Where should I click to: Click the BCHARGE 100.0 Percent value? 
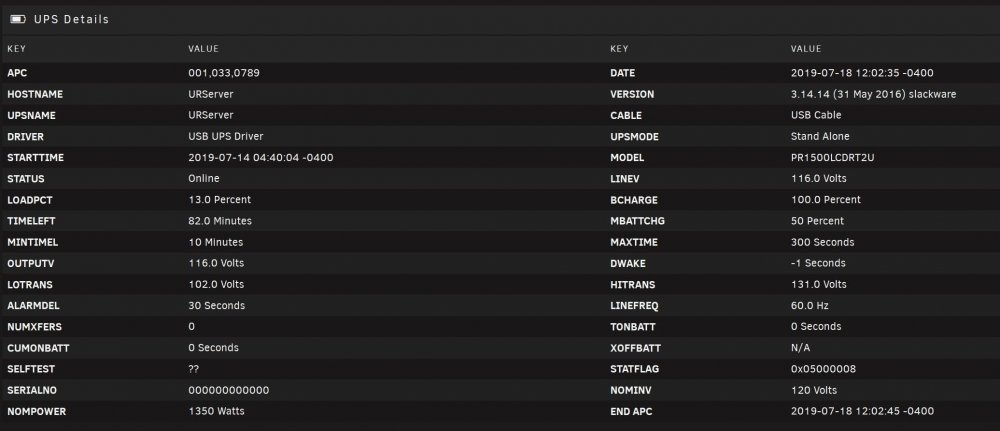tap(826, 200)
